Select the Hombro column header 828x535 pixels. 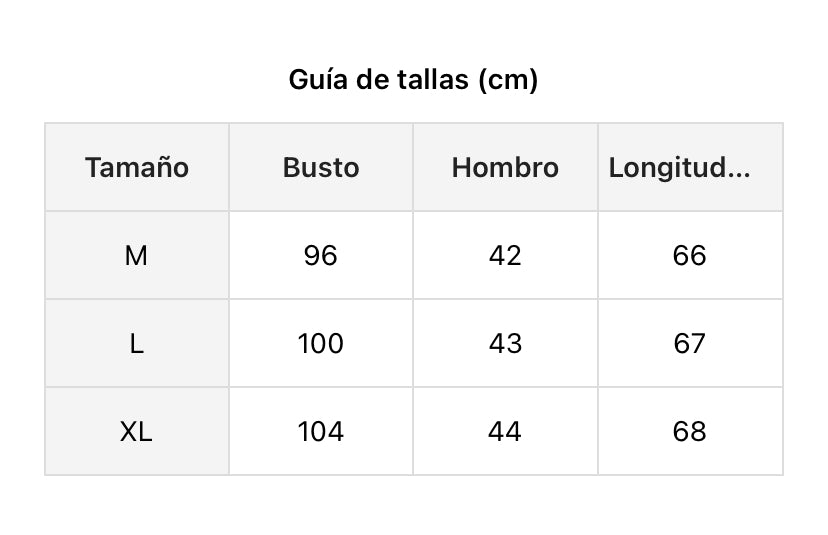pos(505,167)
